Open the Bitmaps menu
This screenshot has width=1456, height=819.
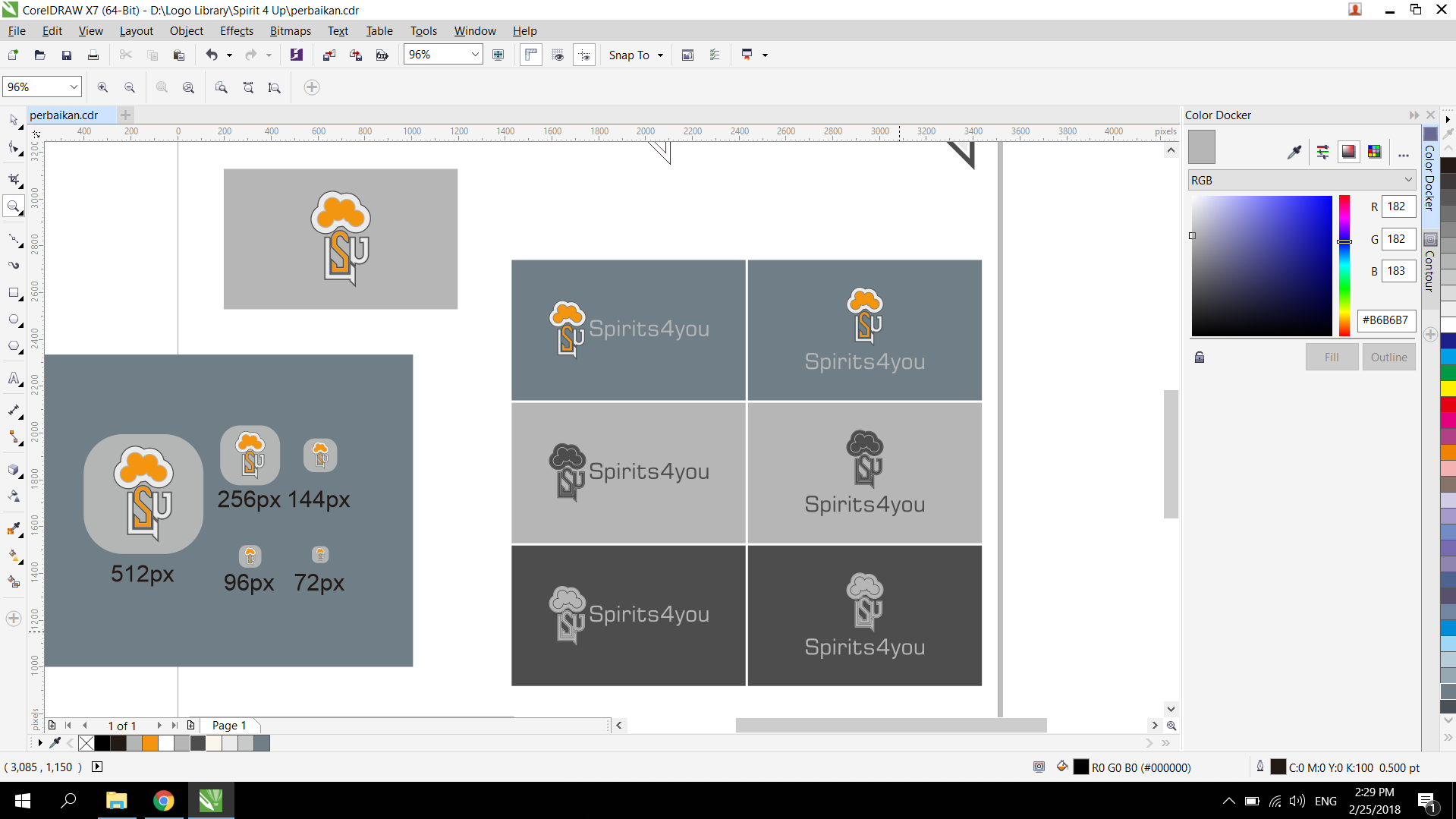(x=291, y=31)
